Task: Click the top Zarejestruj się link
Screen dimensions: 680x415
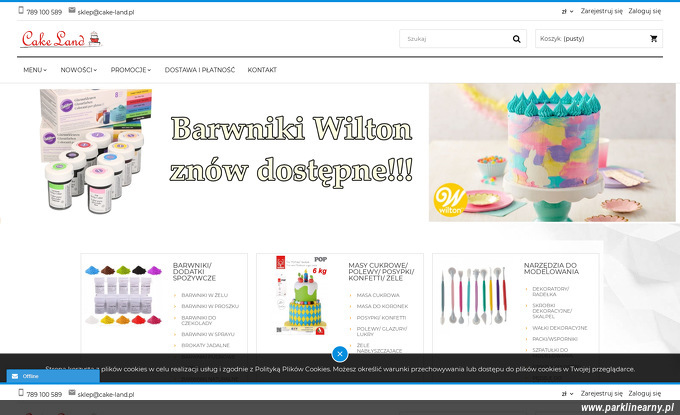Action: (x=602, y=11)
